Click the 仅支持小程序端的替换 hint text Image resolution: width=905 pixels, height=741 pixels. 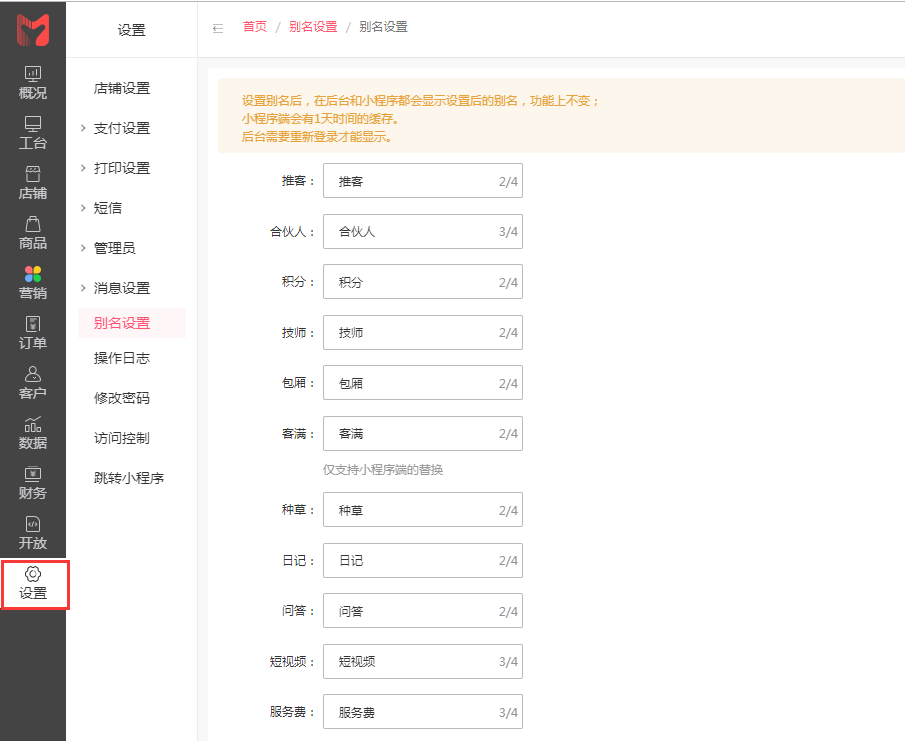[x=383, y=470]
